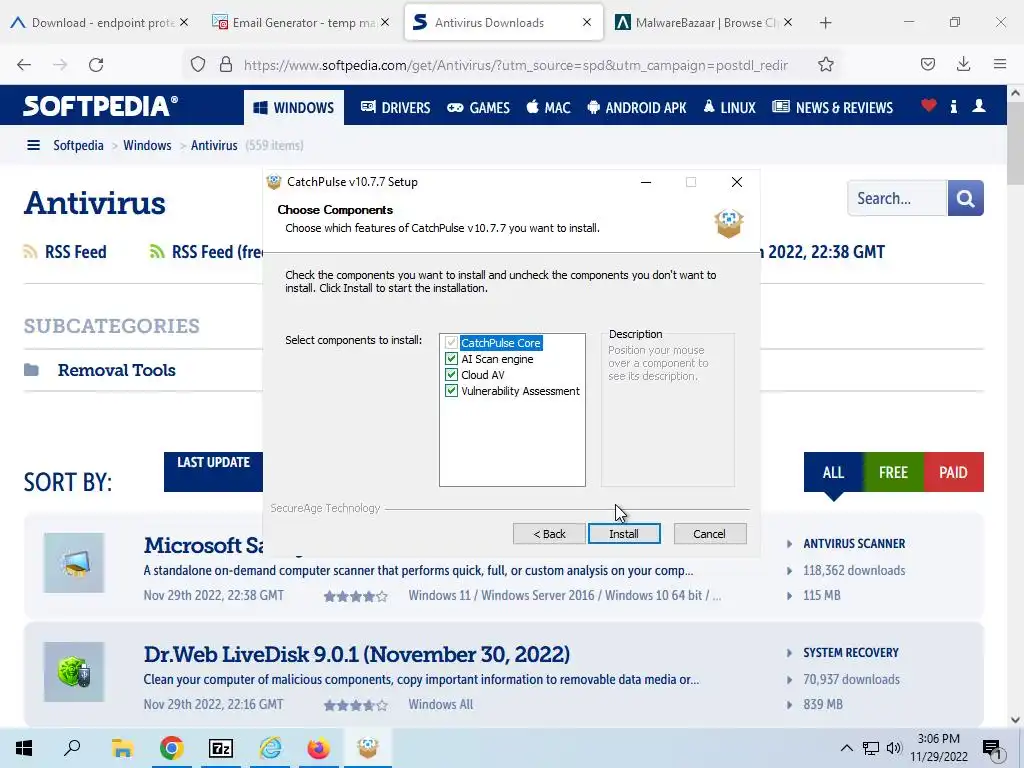The height and width of the screenshot is (768, 1024).
Task: Click the site lock padlock icon
Action: 226,64
